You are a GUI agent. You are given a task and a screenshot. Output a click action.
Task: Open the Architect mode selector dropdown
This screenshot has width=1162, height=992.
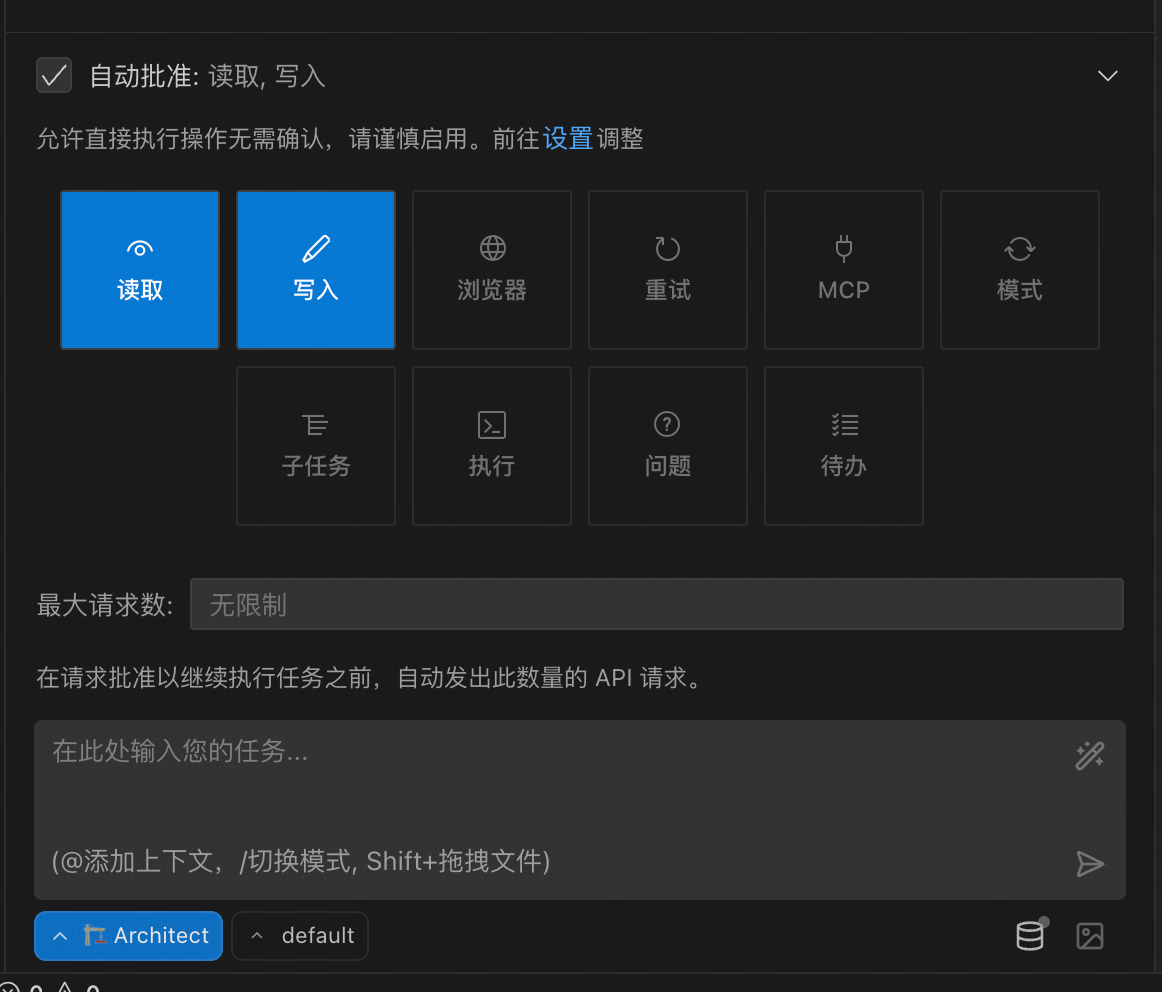[x=129, y=936]
